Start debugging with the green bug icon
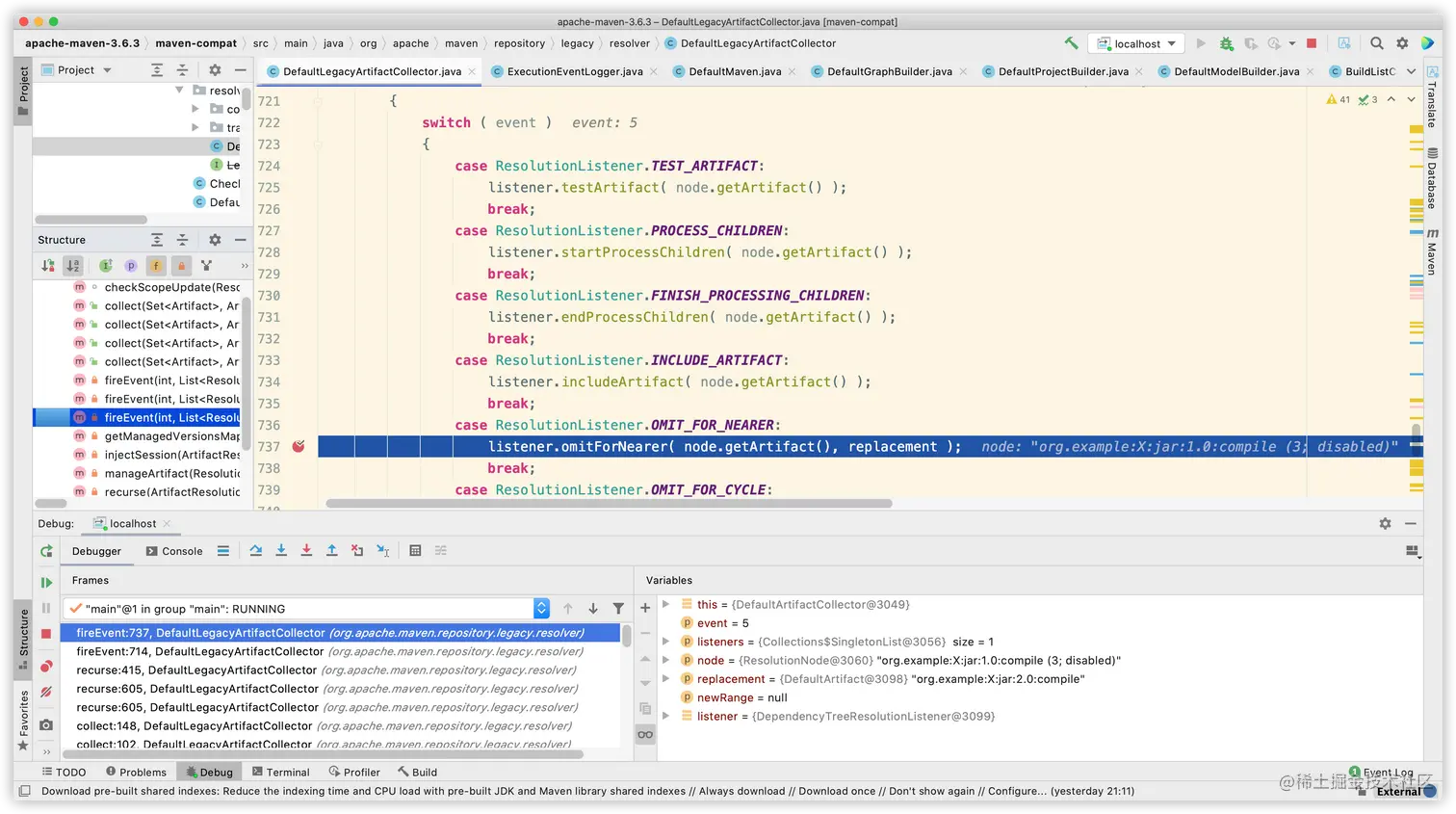Image resolution: width=1456 pixels, height=814 pixels. [x=1226, y=43]
